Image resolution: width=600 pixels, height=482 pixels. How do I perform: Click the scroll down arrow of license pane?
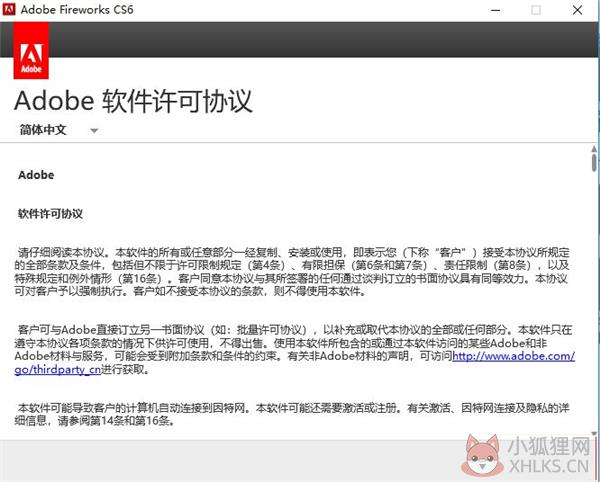(x=594, y=433)
